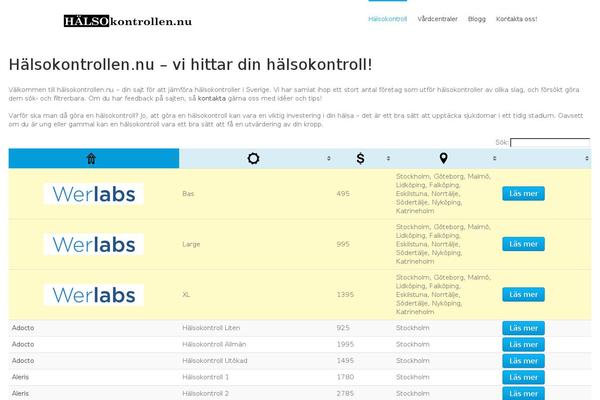
Task: Follow the bold 'kontakta' link in intro text
Action: [x=212, y=98]
